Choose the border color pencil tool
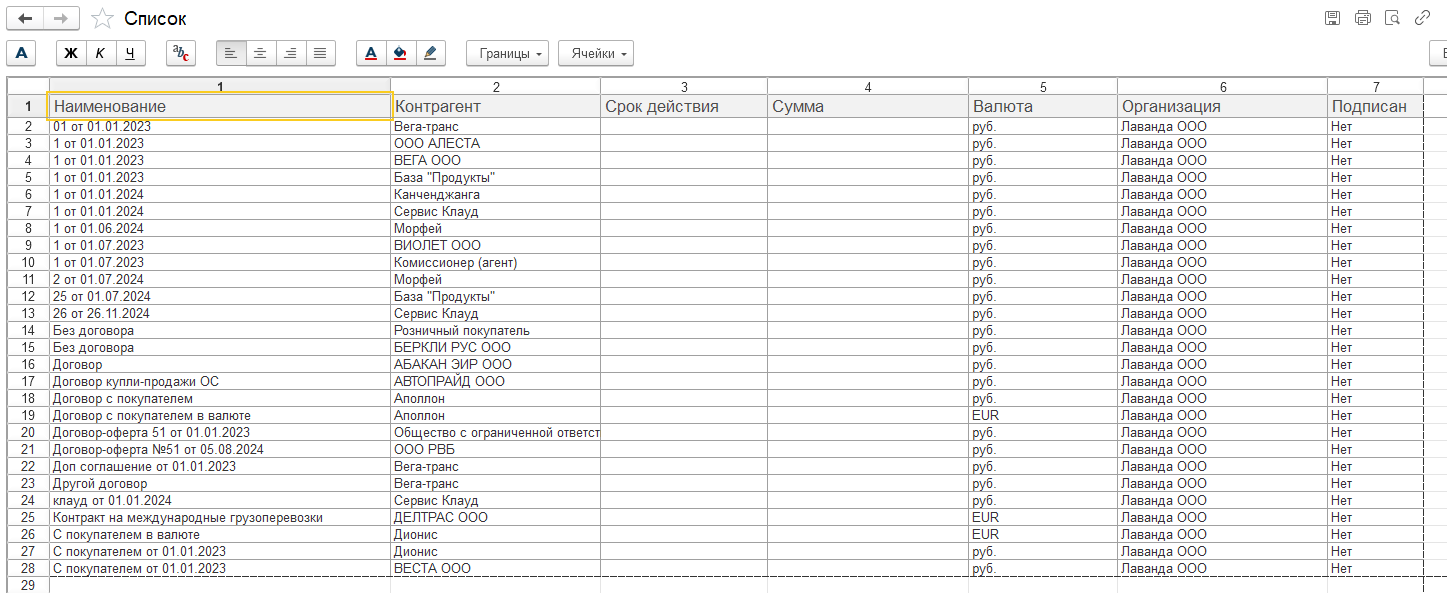 431,53
